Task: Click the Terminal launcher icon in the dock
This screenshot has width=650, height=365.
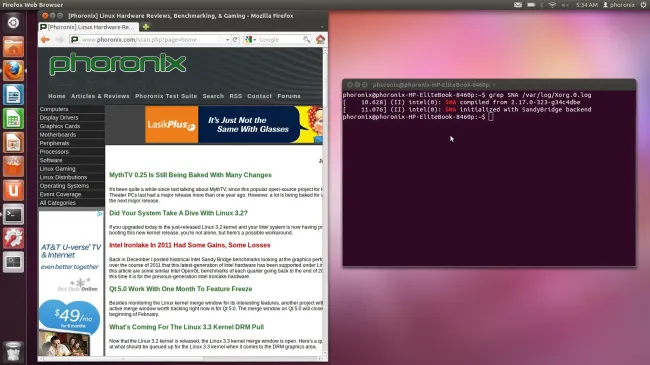Action: [x=13, y=214]
